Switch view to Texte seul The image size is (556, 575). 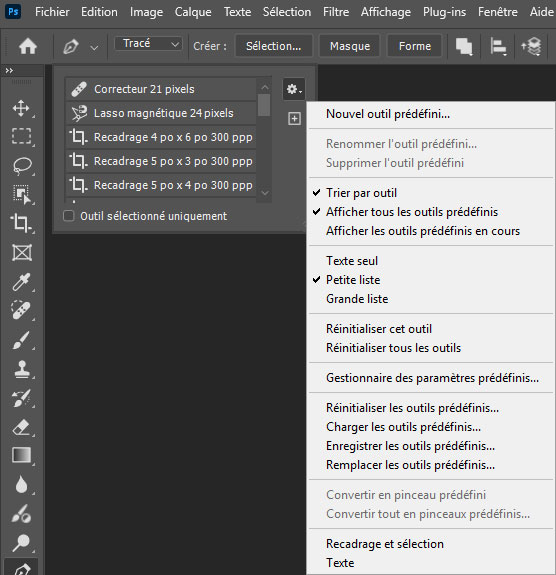coord(352,261)
